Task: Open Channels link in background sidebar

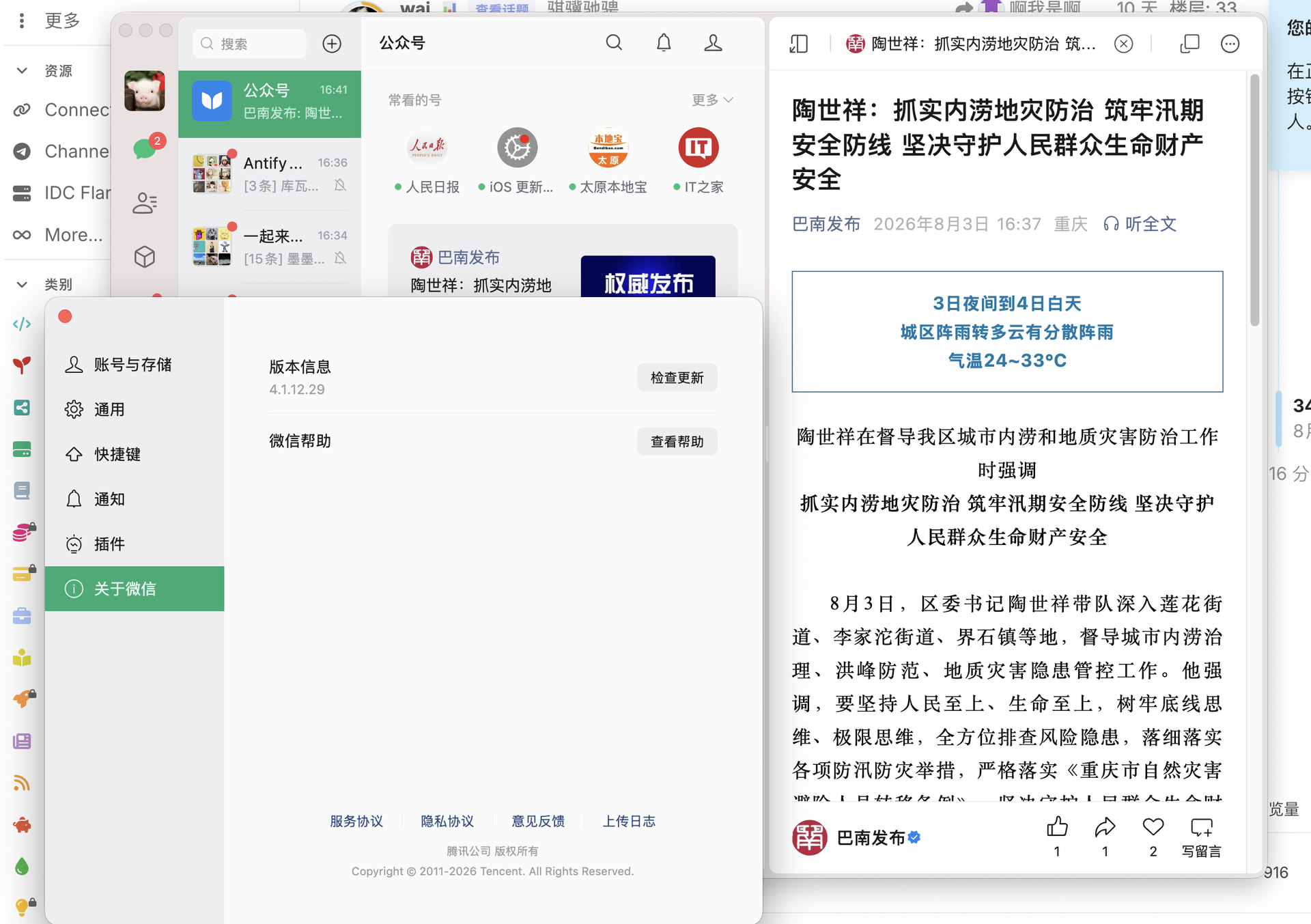Action: point(61,152)
